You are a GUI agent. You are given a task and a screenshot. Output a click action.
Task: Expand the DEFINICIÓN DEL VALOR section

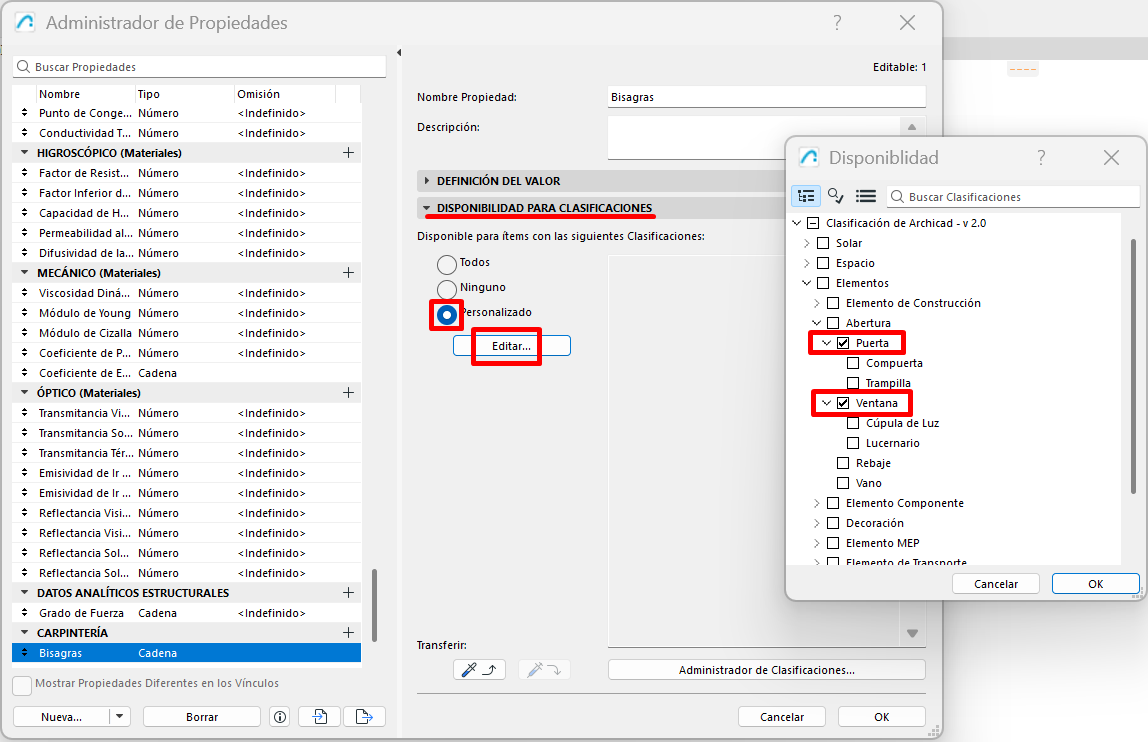coord(427,181)
